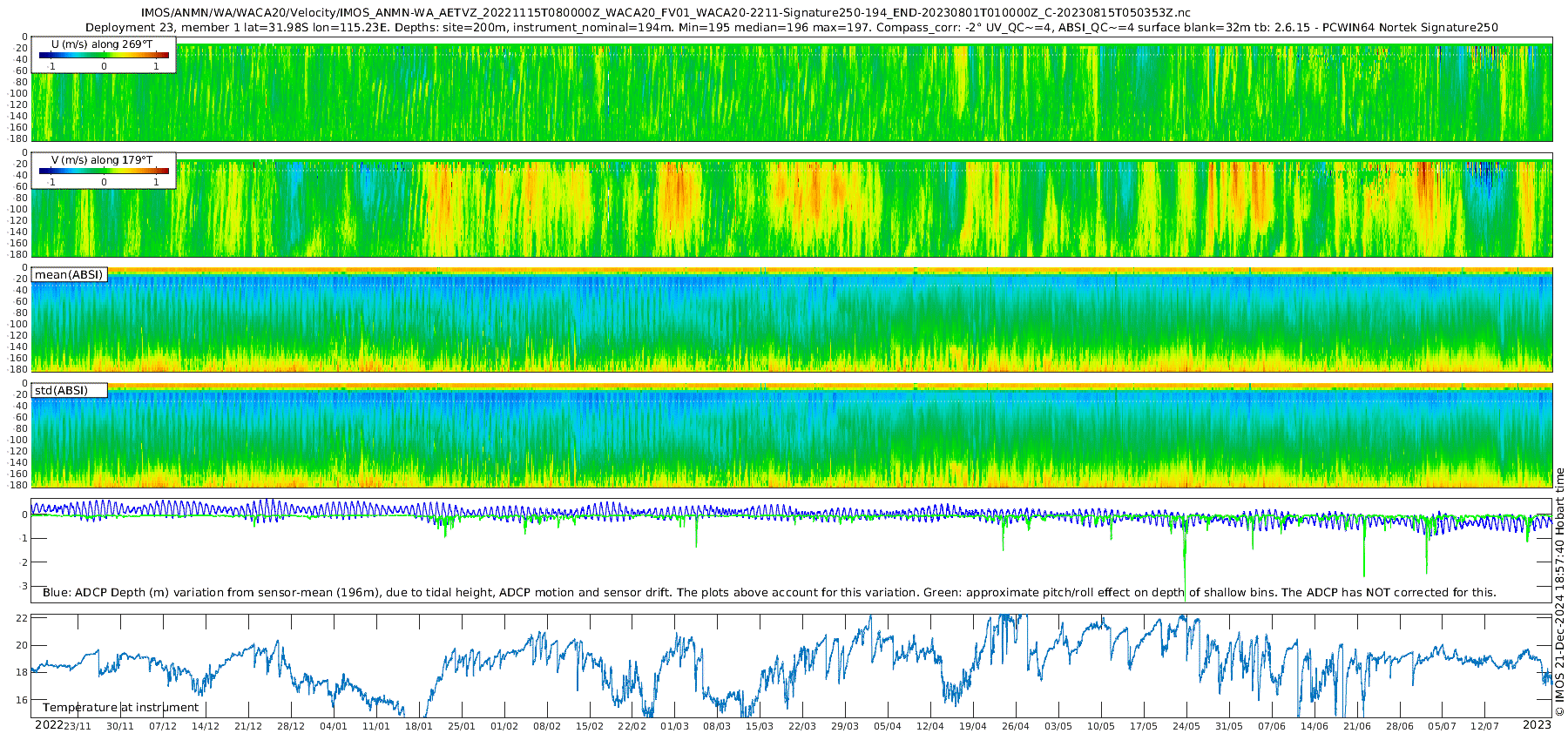Click the "Temperature at instrument" label

click(121, 708)
